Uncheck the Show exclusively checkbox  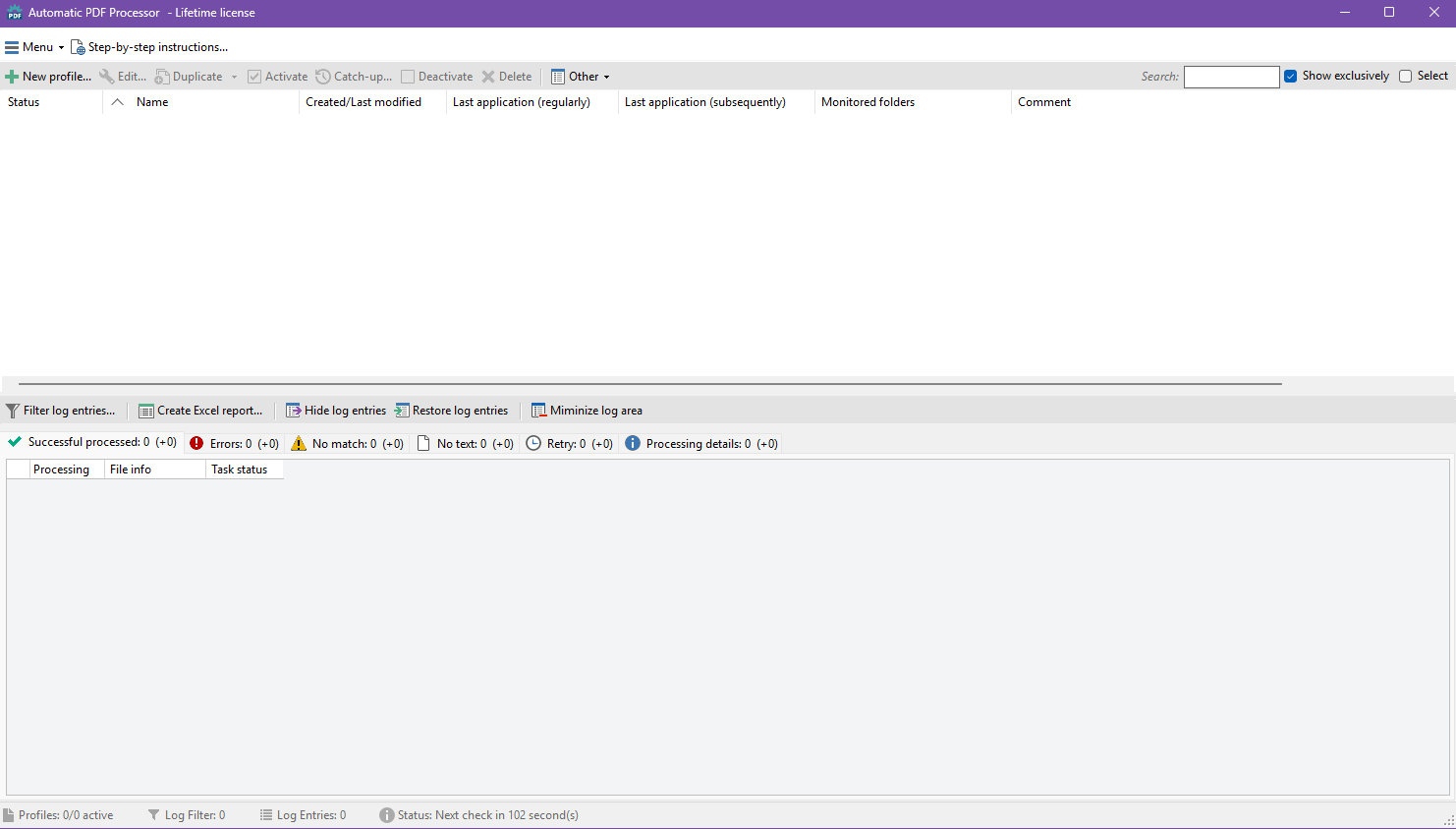click(x=1291, y=77)
